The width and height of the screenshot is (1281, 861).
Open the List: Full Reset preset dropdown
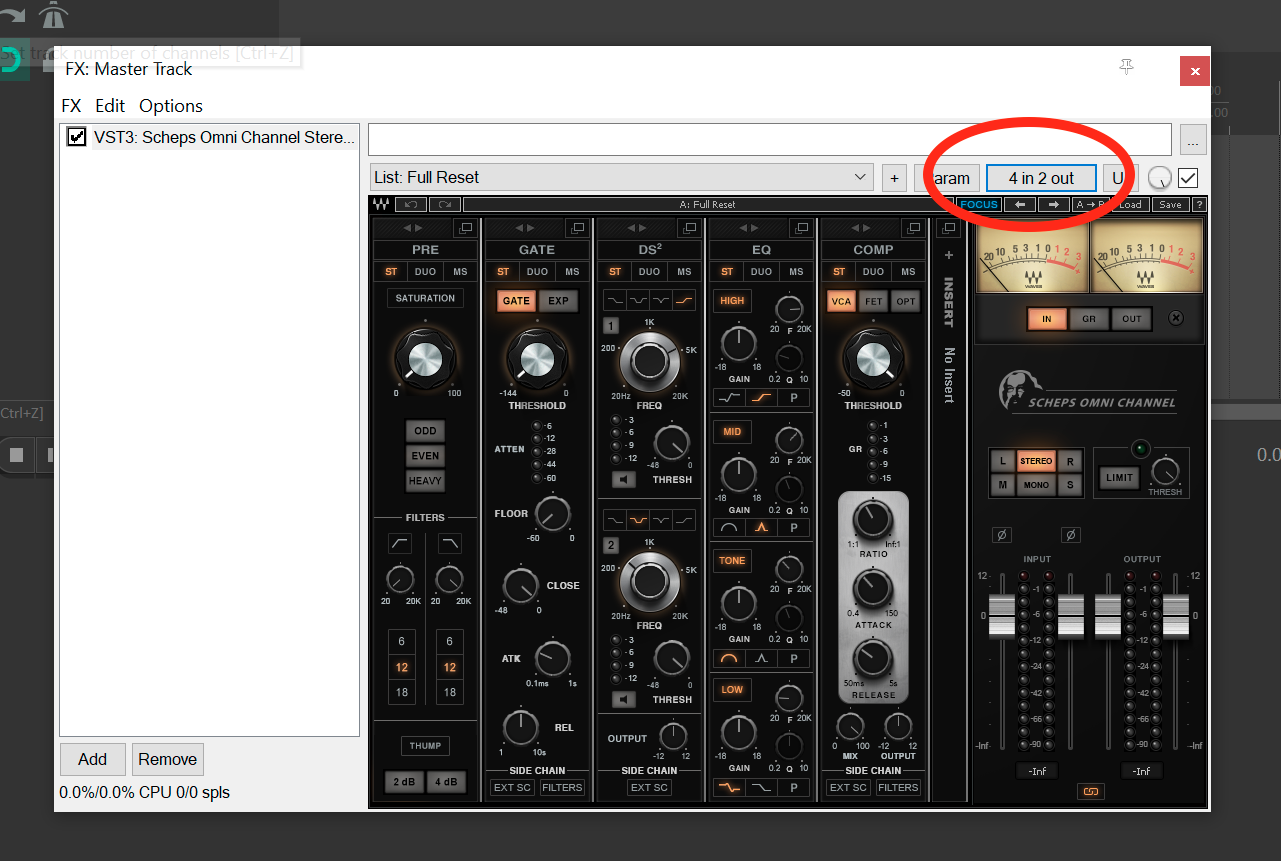(622, 178)
